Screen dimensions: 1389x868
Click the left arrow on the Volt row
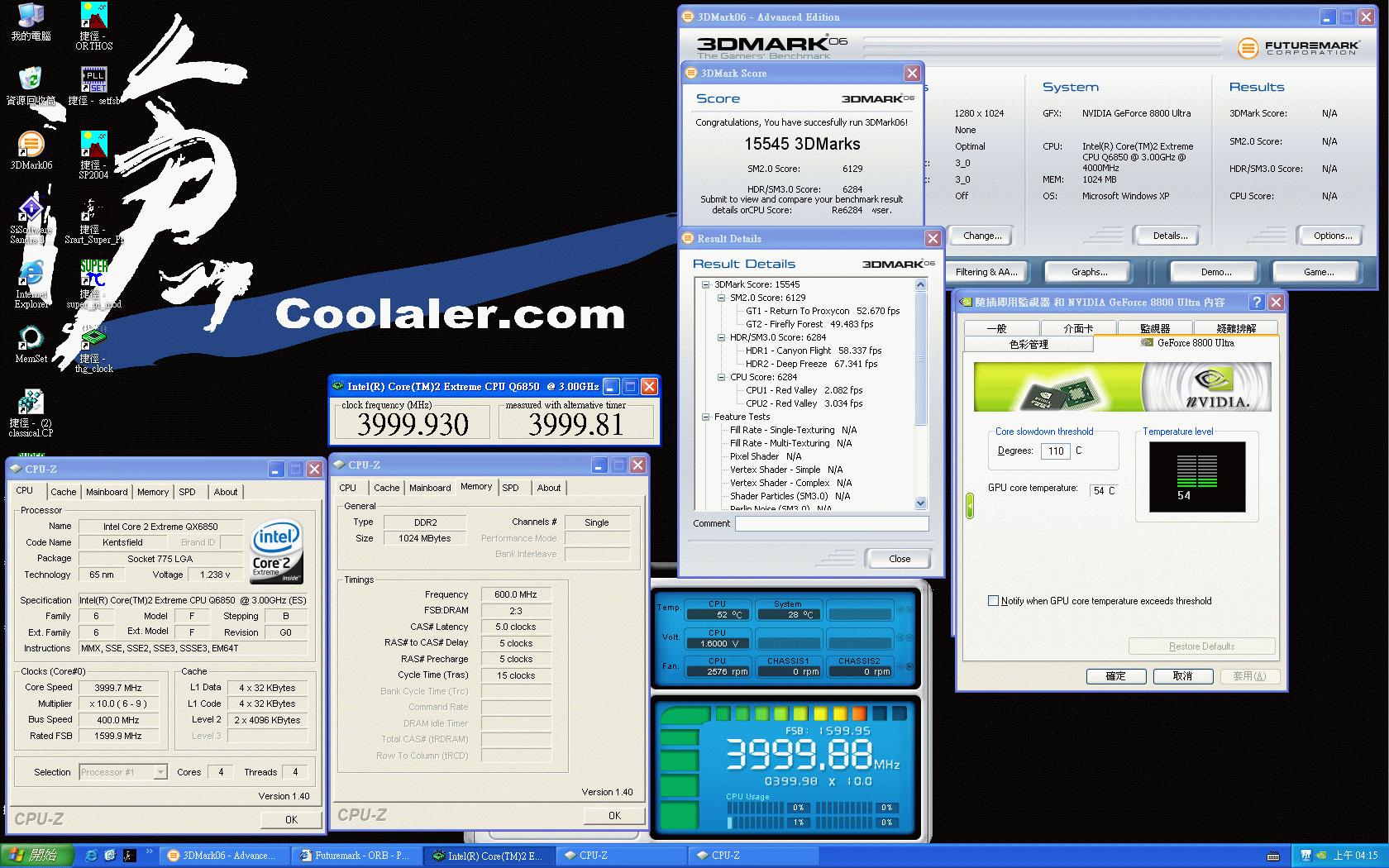pyautogui.click(x=900, y=638)
